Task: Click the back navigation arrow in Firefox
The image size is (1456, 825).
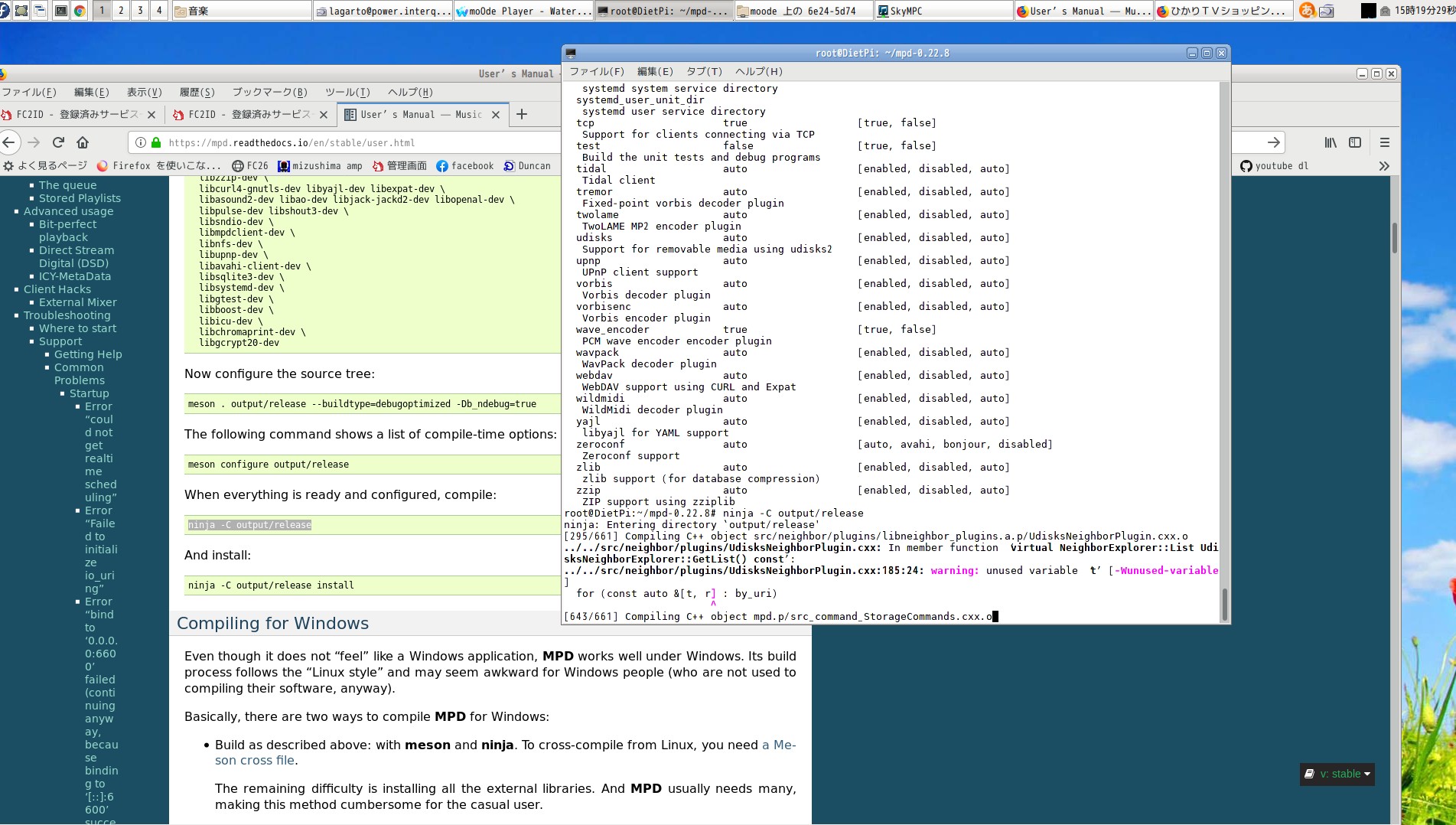Action: click(x=10, y=142)
